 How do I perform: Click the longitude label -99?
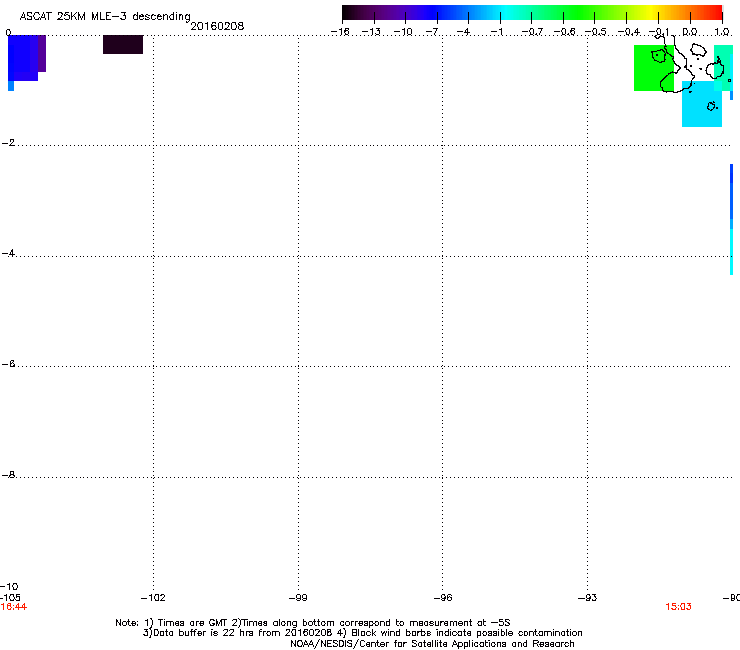point(298,598)
